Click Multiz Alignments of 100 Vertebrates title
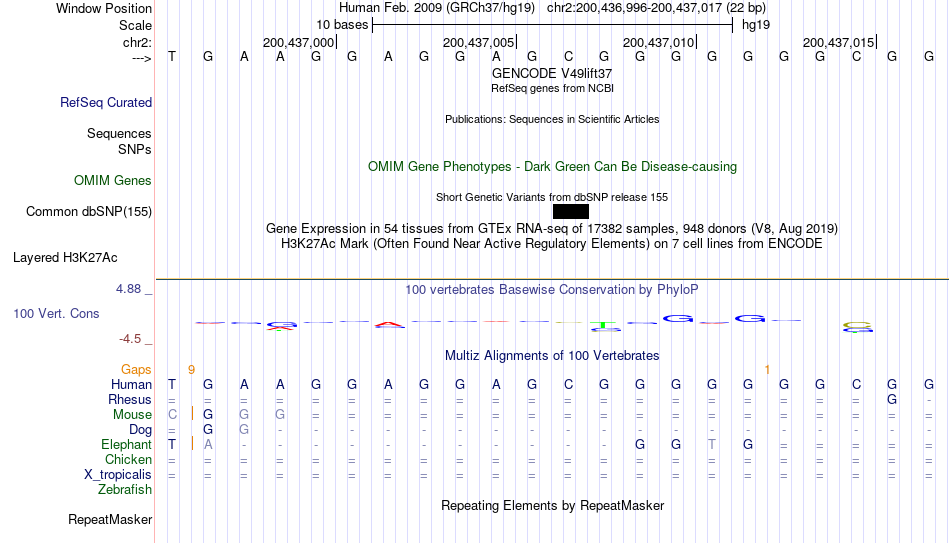The width and height of the screenshot is (950, 543). 552,356
